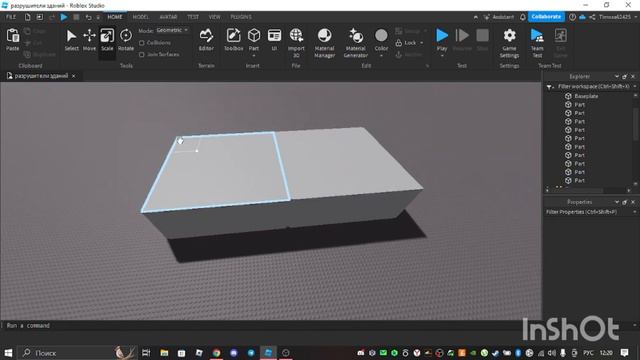Viewport: 640px width, 360px height.
Task: Click the New file icon in quick access bar
Action: [27, 17]
